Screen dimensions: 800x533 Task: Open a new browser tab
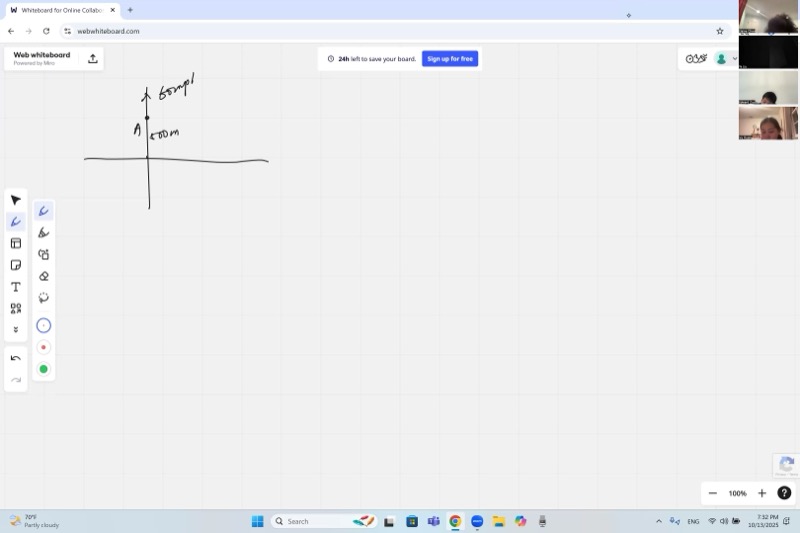(x=130, y=10)
